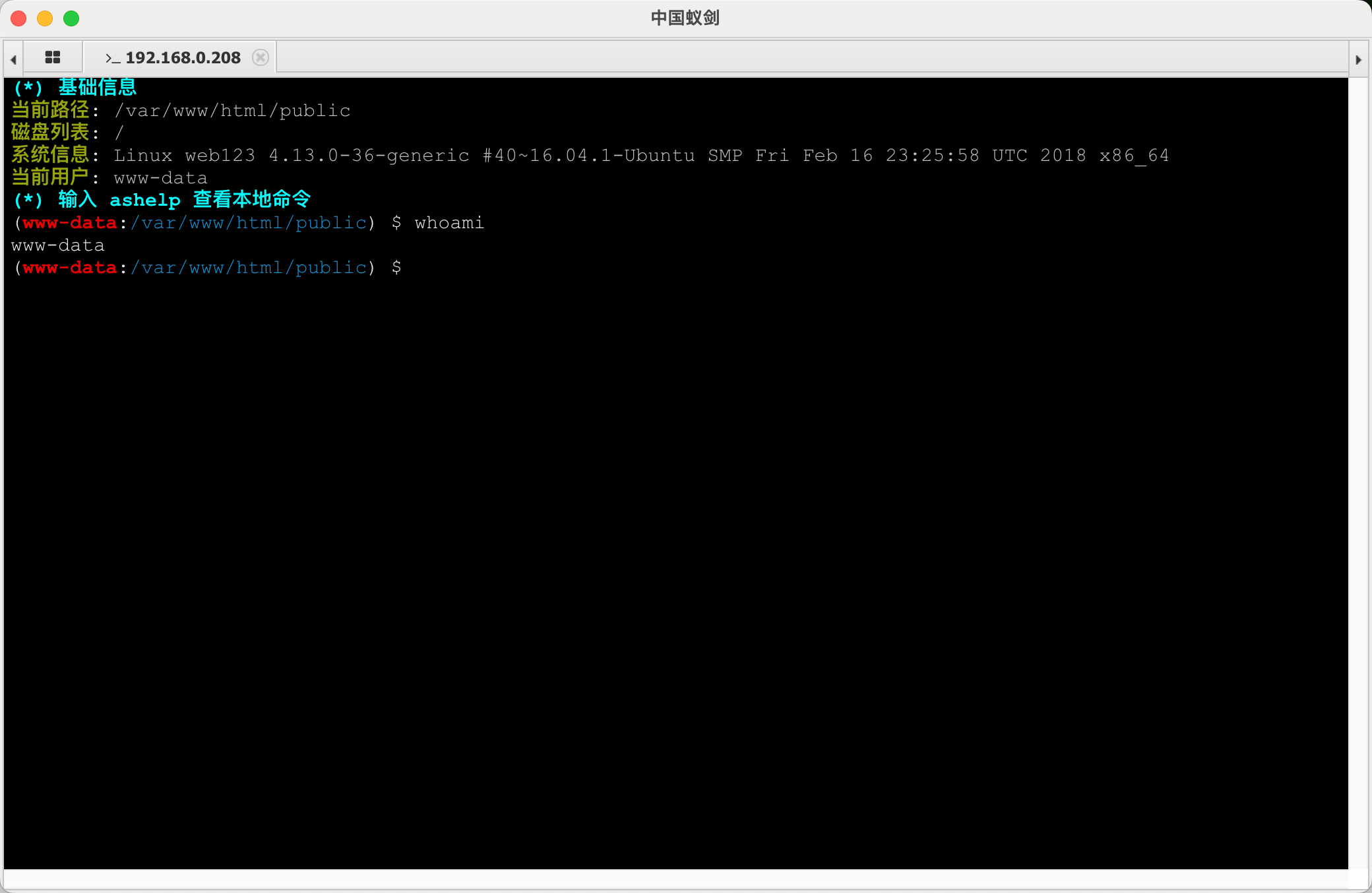
Task: Click the 中国蚁剑 window title
Action: (685, 18)
